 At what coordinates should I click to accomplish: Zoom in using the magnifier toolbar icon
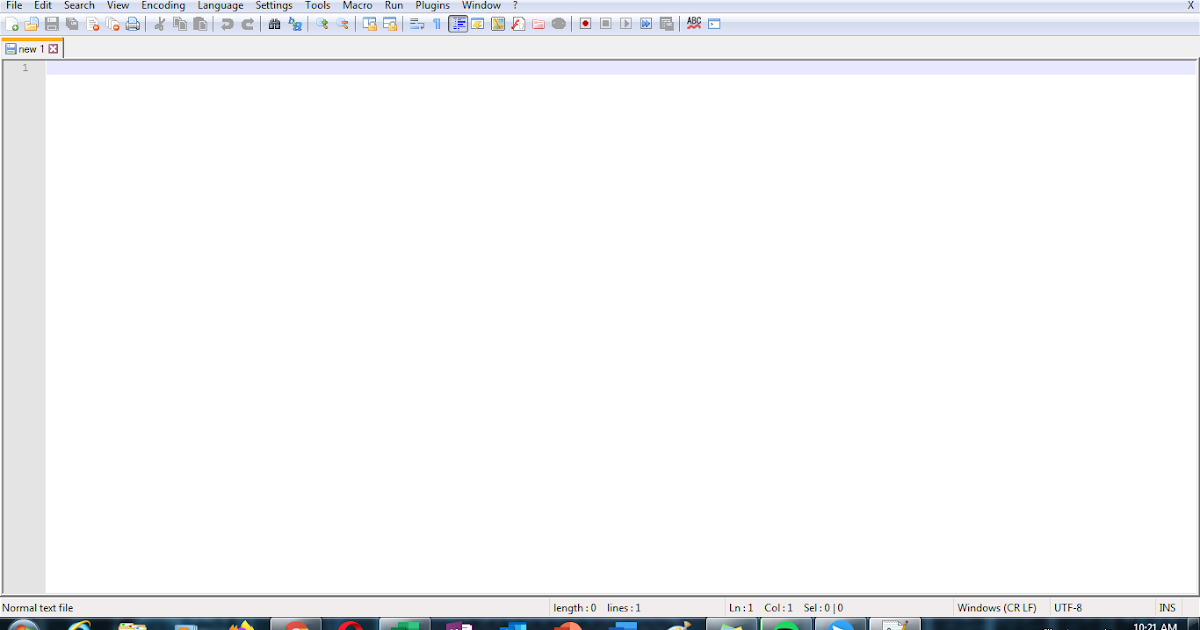[x=321, y=23]
